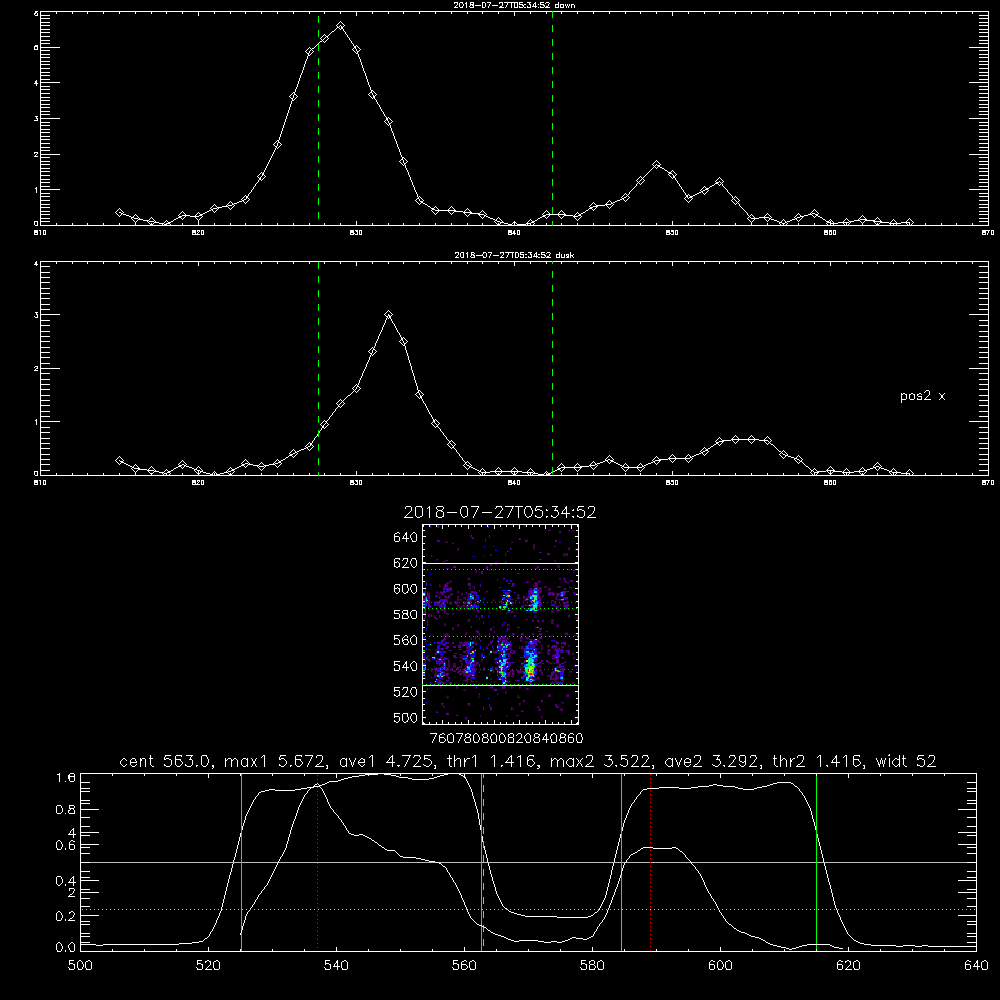Click 'ave2 3.292' in the bottom plot title
Viewport: 1000px width, 1000px height.
pyautogui.click(x=712, y=761)
